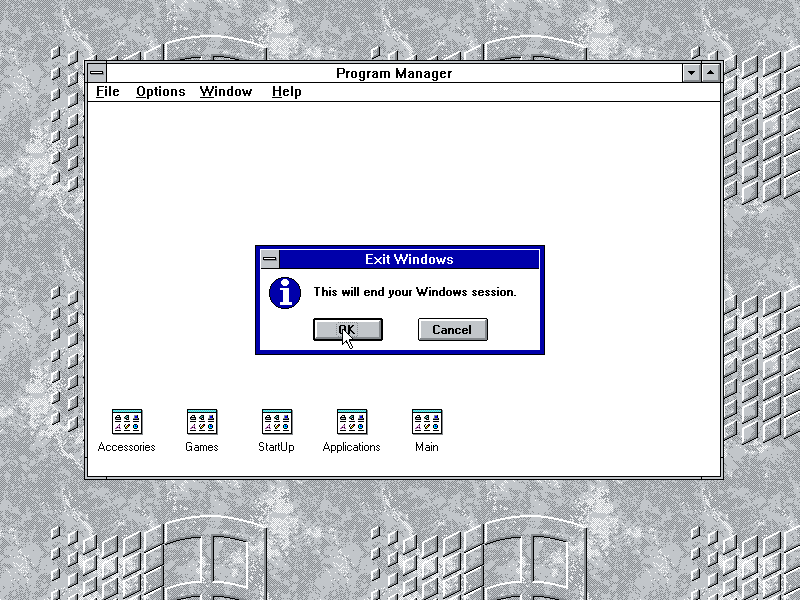
Task: Open the Program Manager control-menu box
Action: 97,73
